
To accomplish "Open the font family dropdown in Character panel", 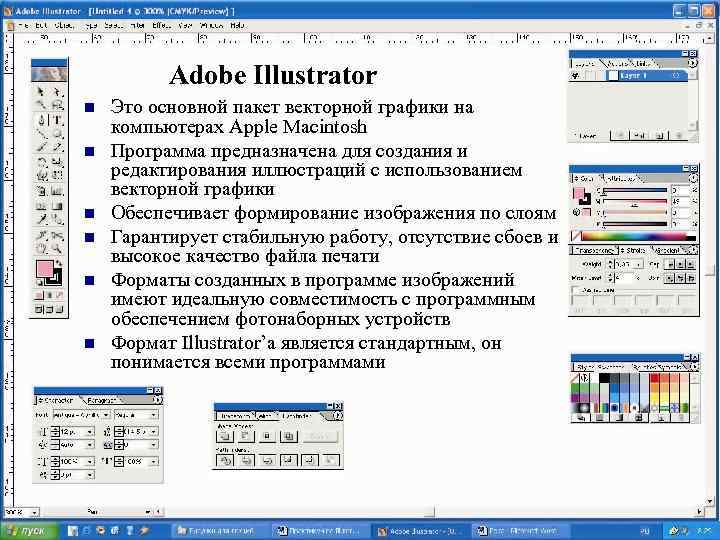I will [106, 415].
